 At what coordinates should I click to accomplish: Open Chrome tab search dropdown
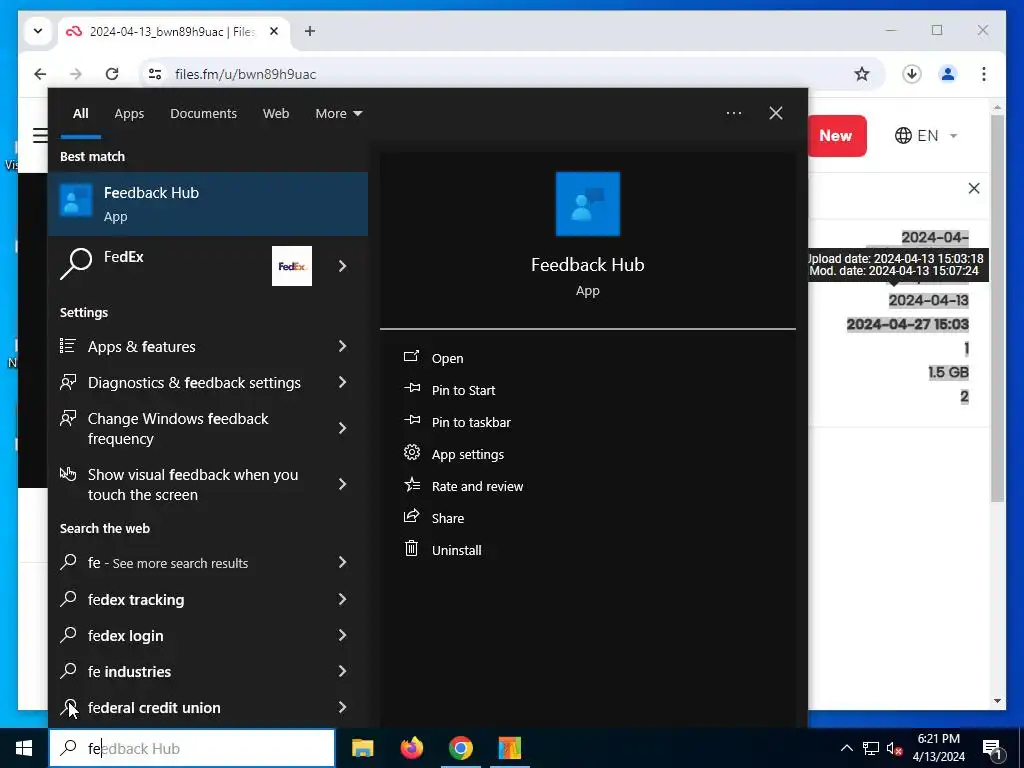[x=38, y=31]
